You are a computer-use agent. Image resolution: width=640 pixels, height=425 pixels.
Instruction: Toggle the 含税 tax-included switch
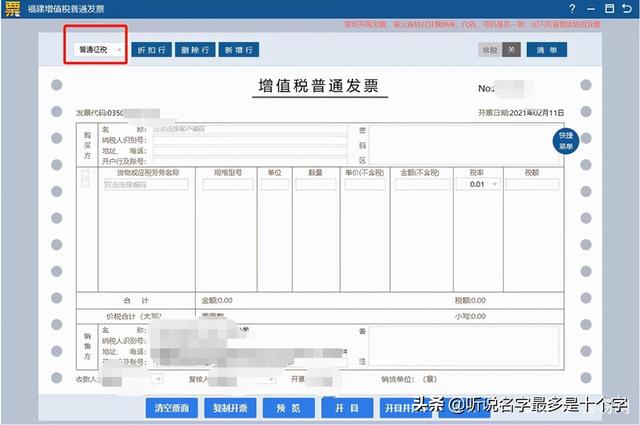[x=499, y=50]
